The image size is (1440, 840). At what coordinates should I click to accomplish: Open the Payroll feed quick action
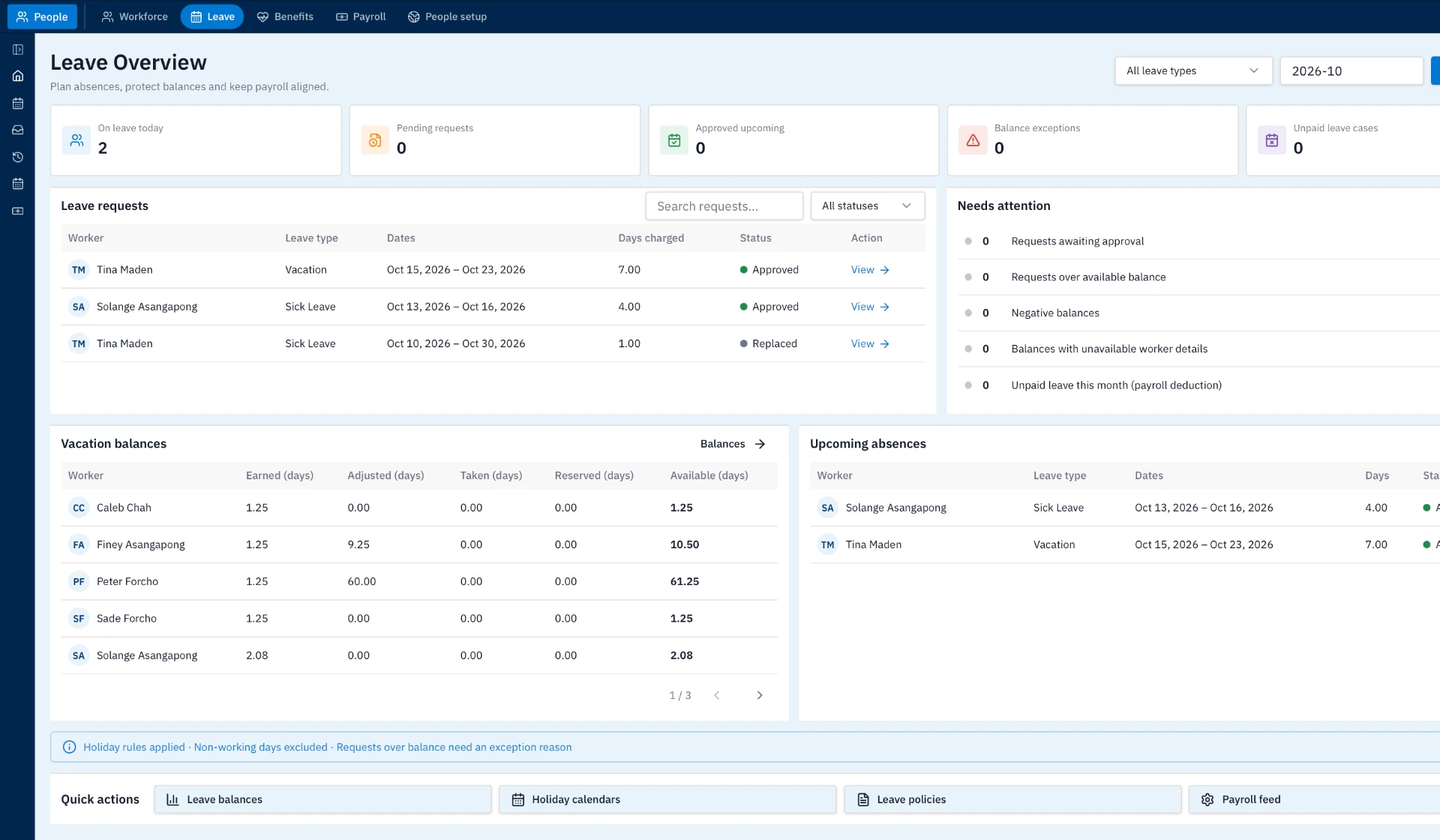[x=1314, y=799]
